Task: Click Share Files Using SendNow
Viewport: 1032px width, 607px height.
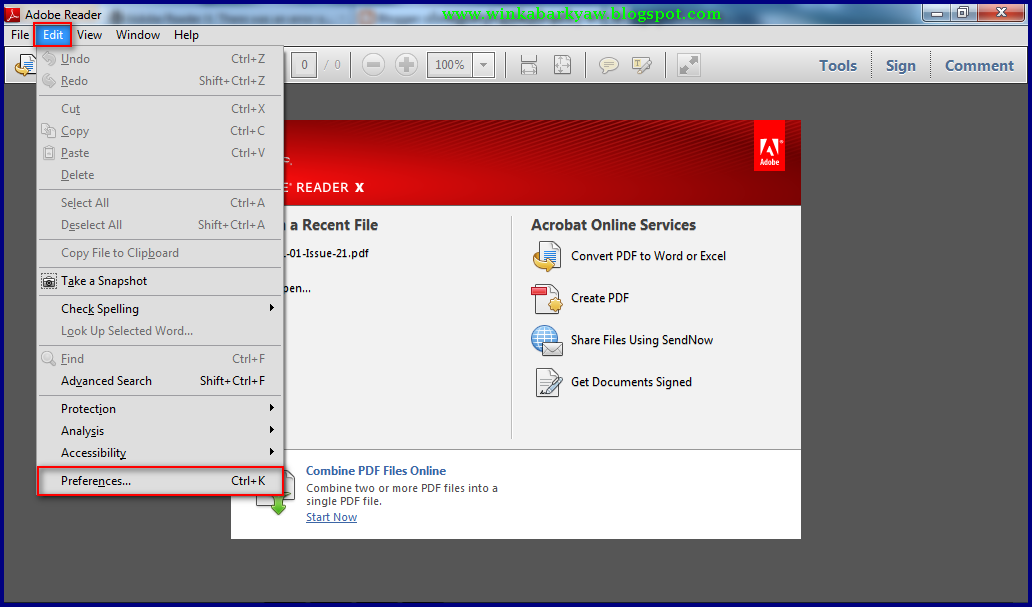Action: 642,340
